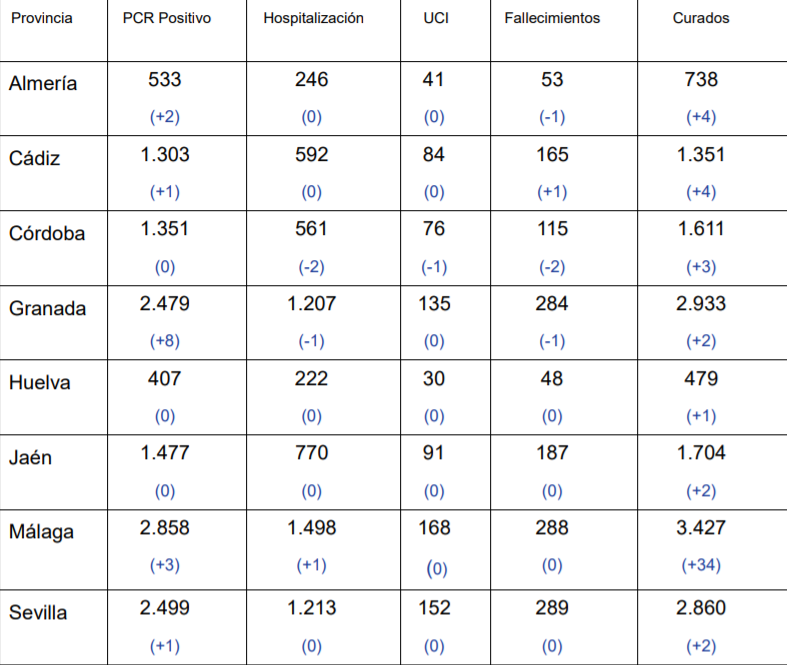Viewport: 787px width, 665px height.
Task: Click the Hospitalización column header
Action: click(x=313, y=19)
